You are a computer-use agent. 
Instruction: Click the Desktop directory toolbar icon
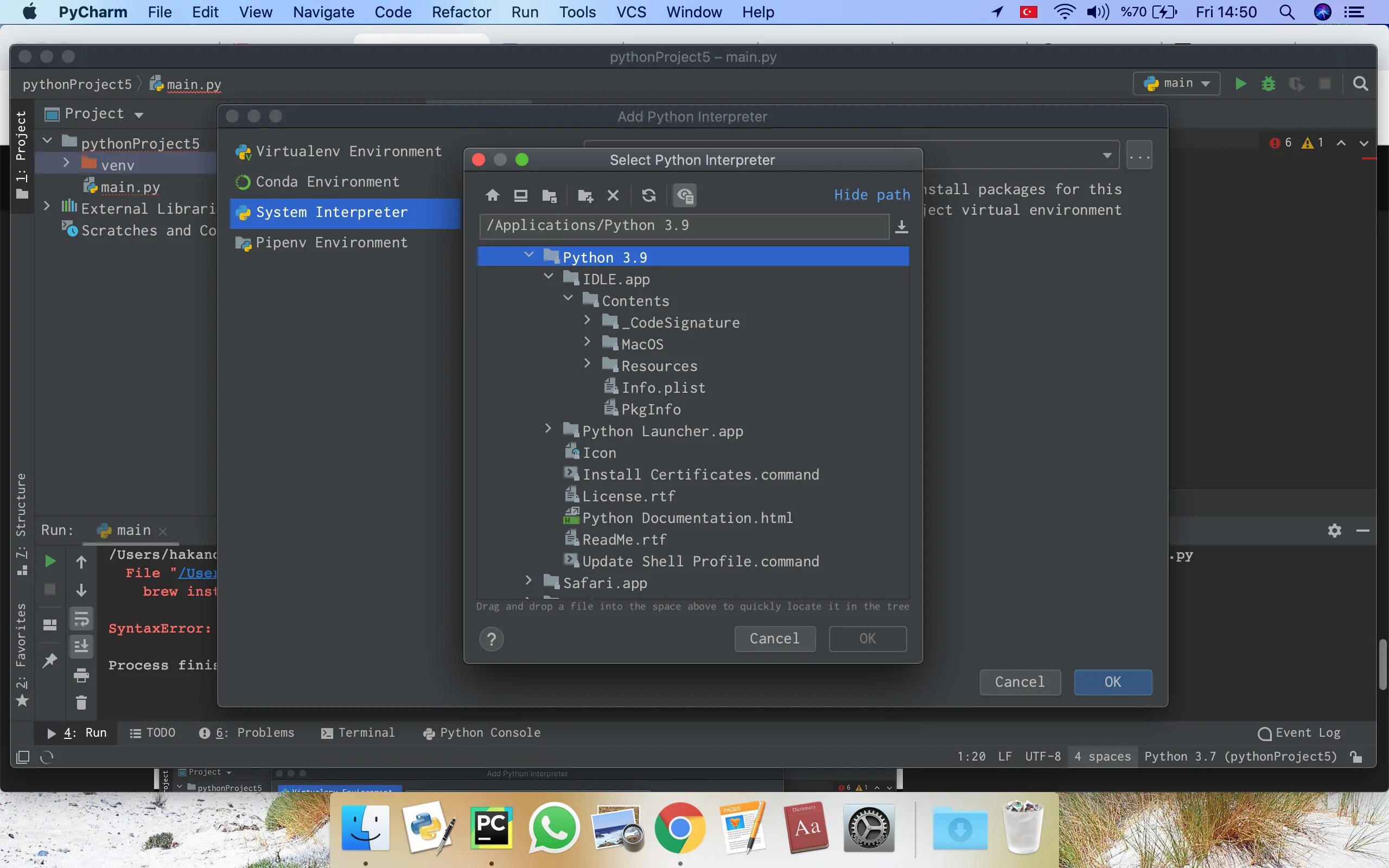[520, 196]
